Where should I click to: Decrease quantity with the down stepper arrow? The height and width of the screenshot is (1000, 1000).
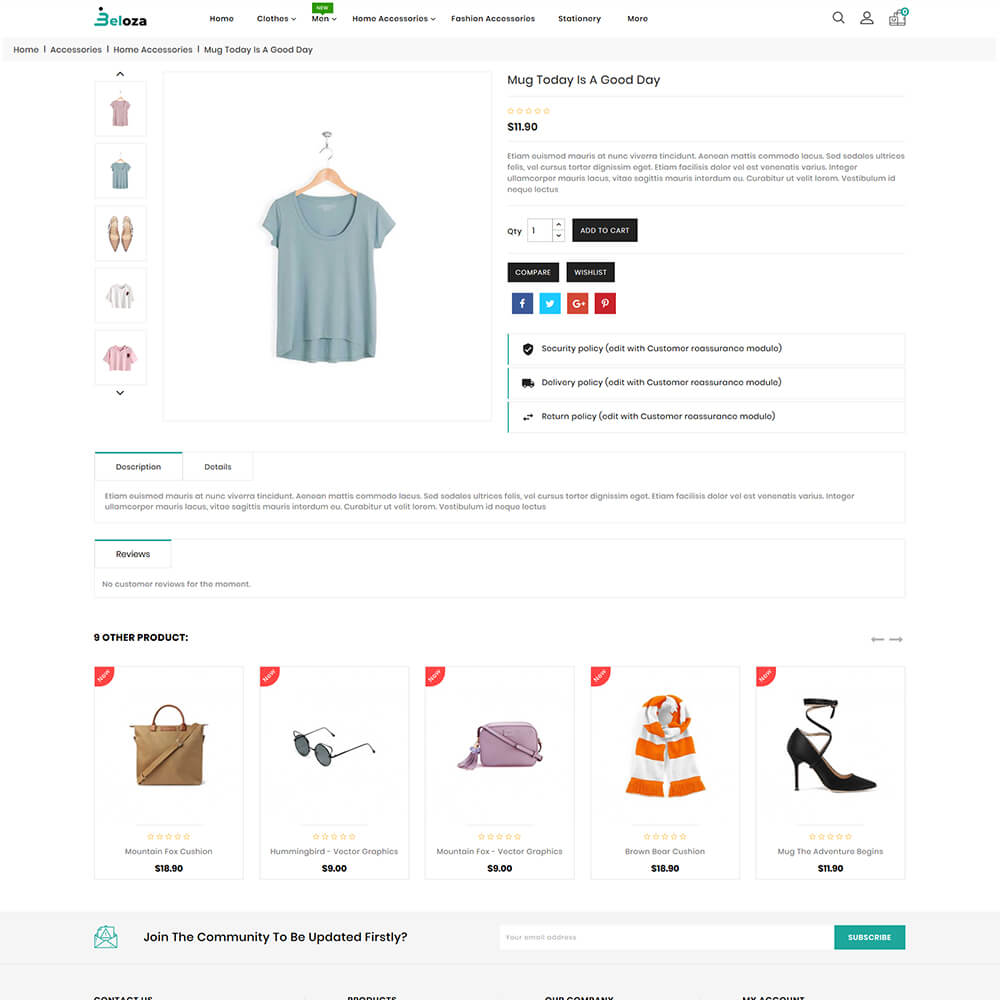[x=558, y=235]
